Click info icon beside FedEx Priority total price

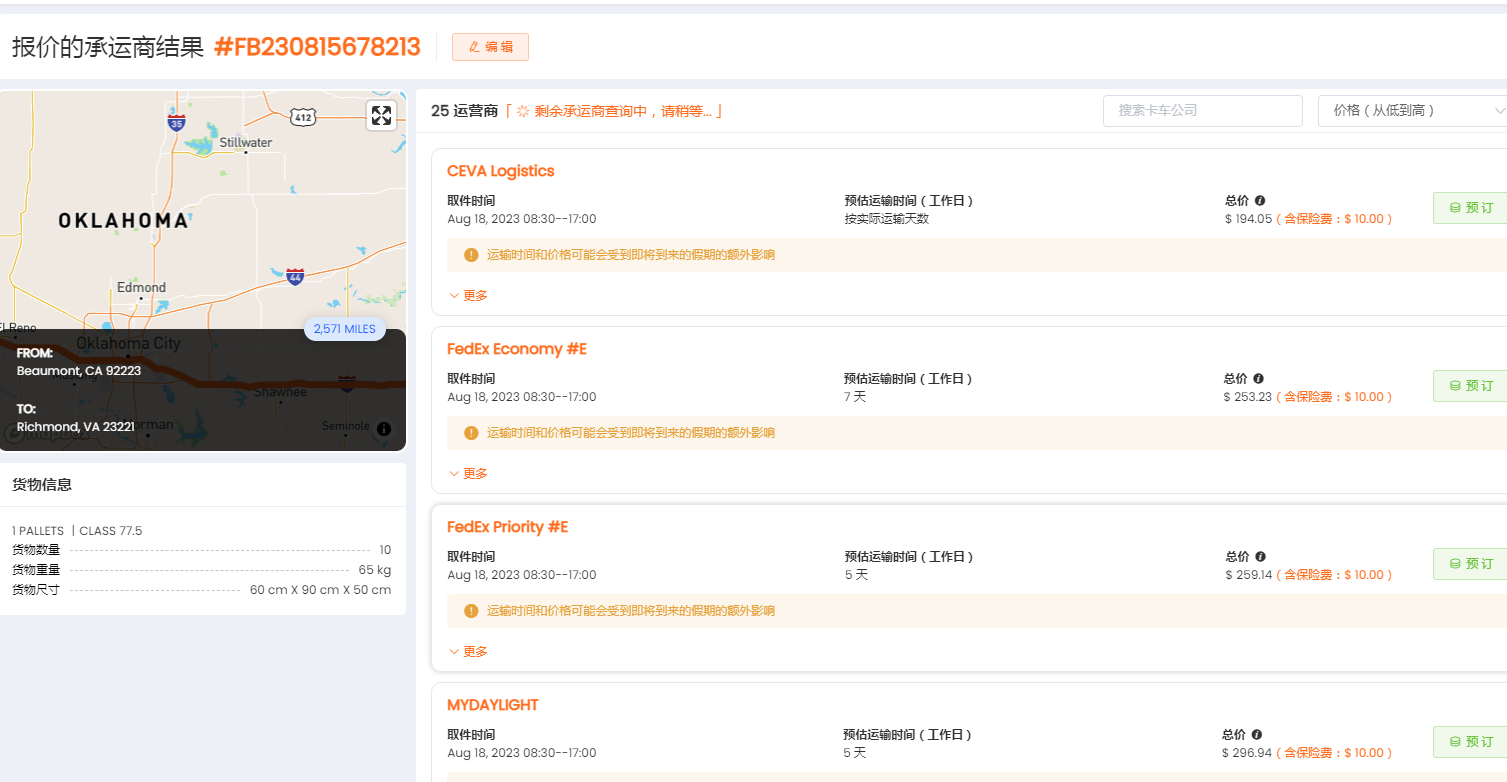pos(1260,557)
